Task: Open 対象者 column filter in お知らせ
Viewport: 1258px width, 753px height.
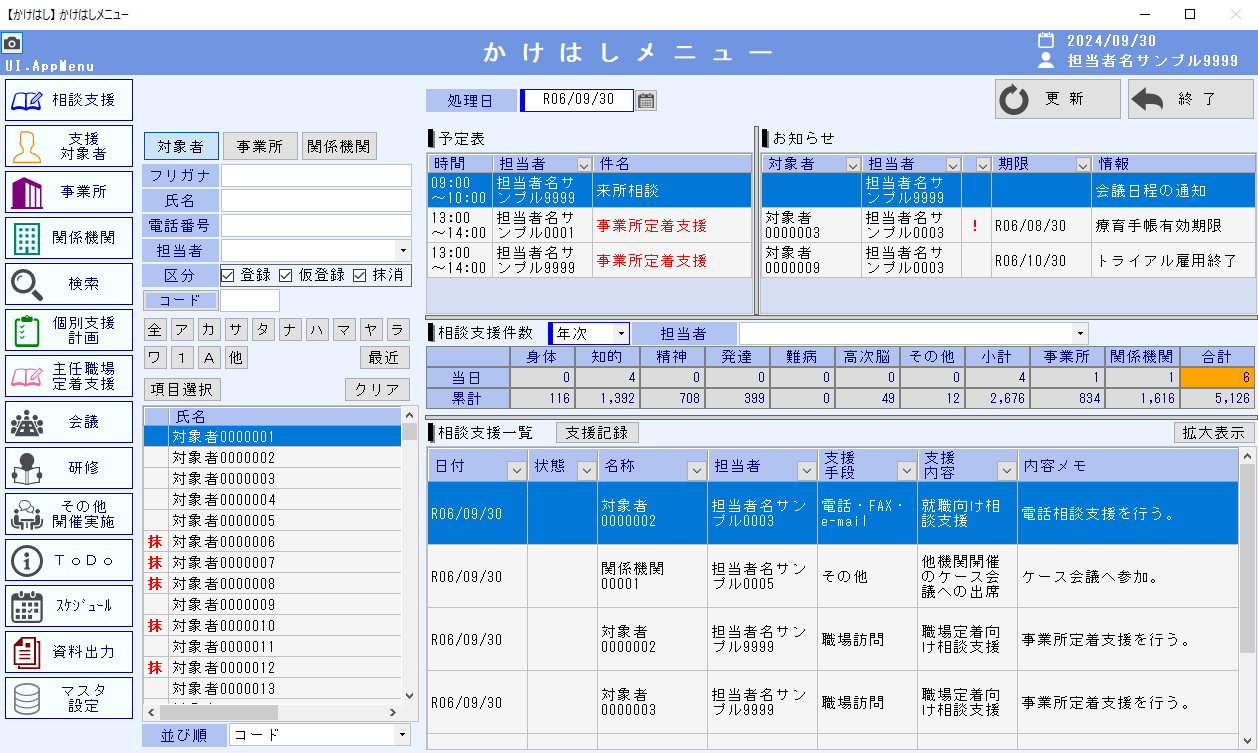Action: coord(853,164)
